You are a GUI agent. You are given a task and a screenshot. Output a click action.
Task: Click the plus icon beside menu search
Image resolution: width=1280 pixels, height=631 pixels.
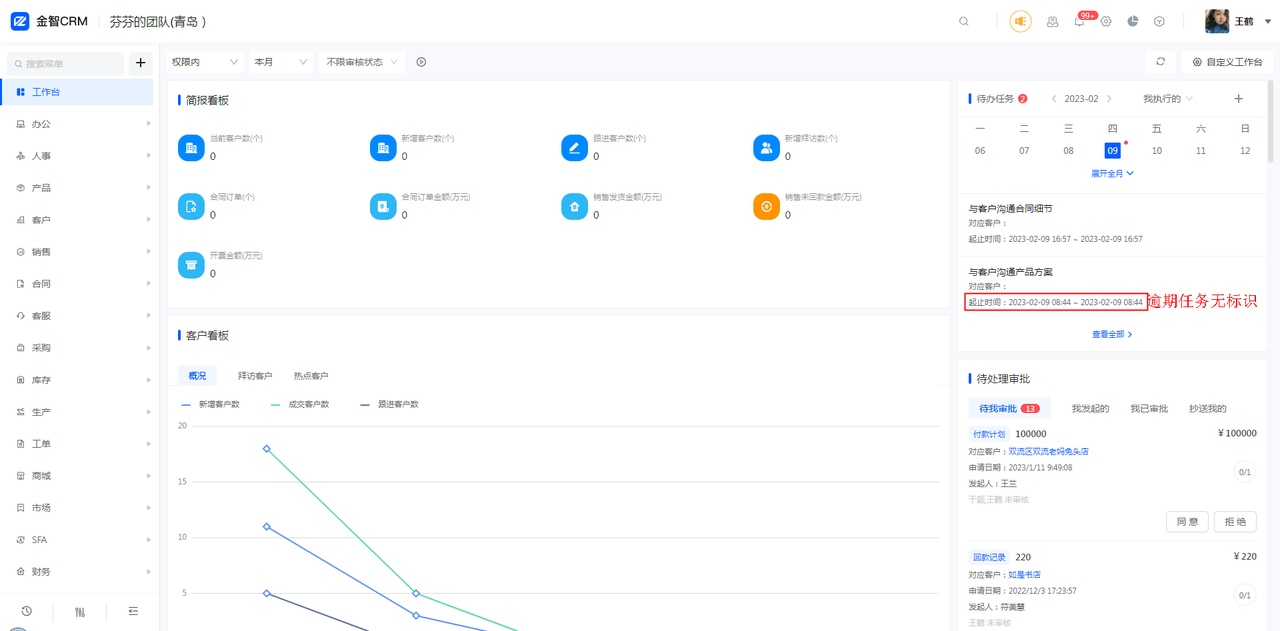pyautogui.click(x=140, y=63)
